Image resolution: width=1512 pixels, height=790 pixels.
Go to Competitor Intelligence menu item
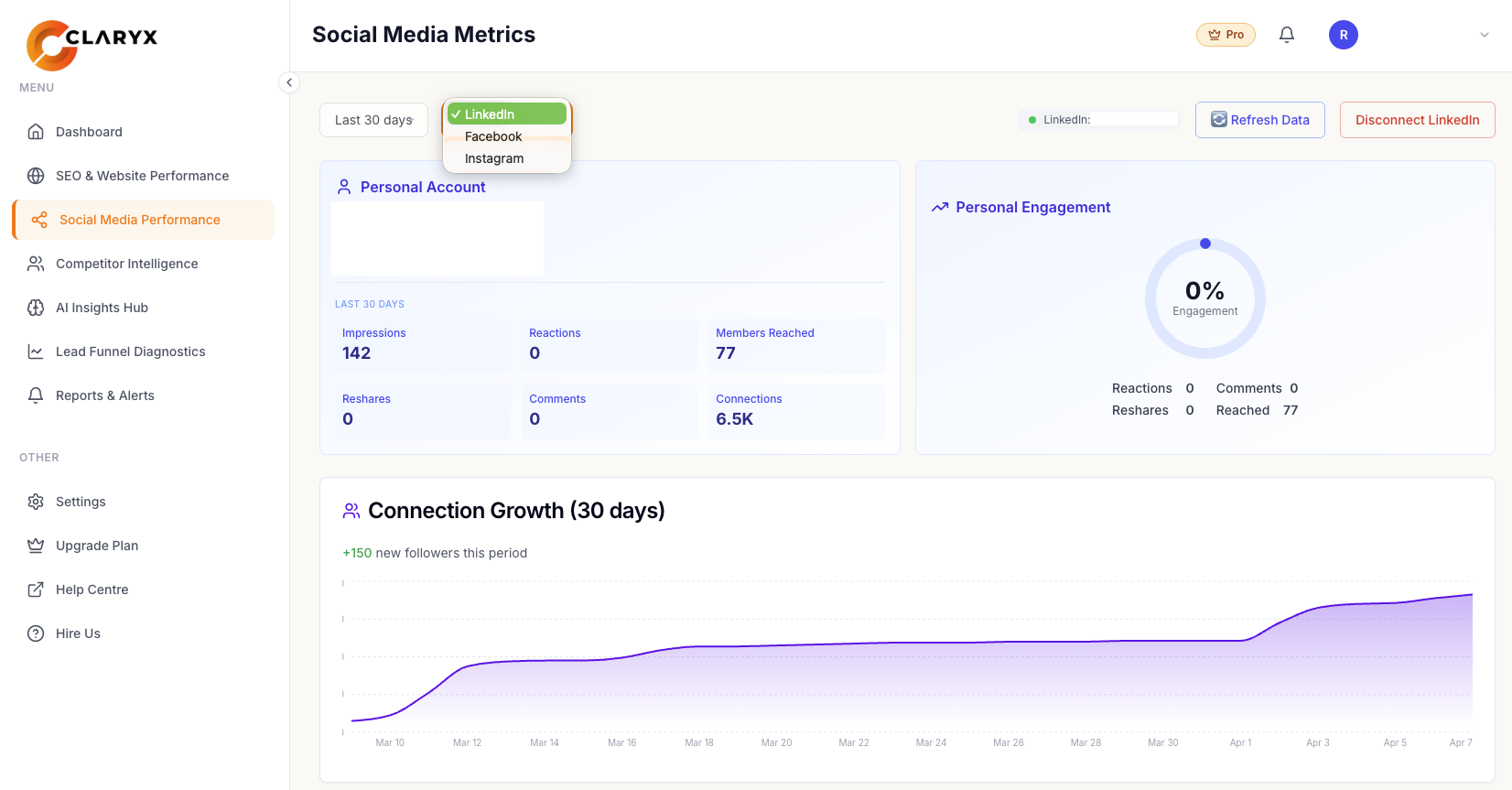126,264
